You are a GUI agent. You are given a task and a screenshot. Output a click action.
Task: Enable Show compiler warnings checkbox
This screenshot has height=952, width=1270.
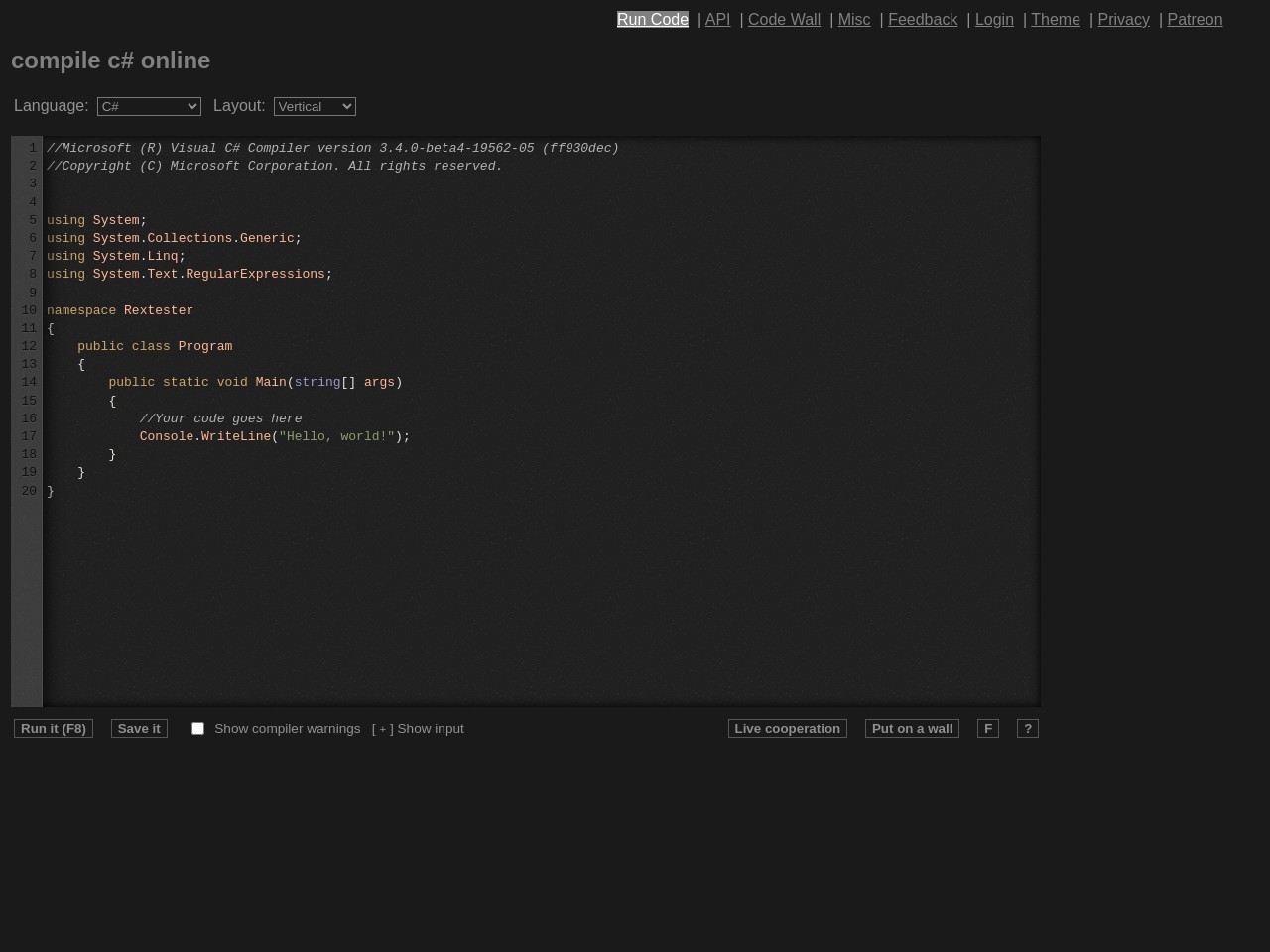coord(197,729)
